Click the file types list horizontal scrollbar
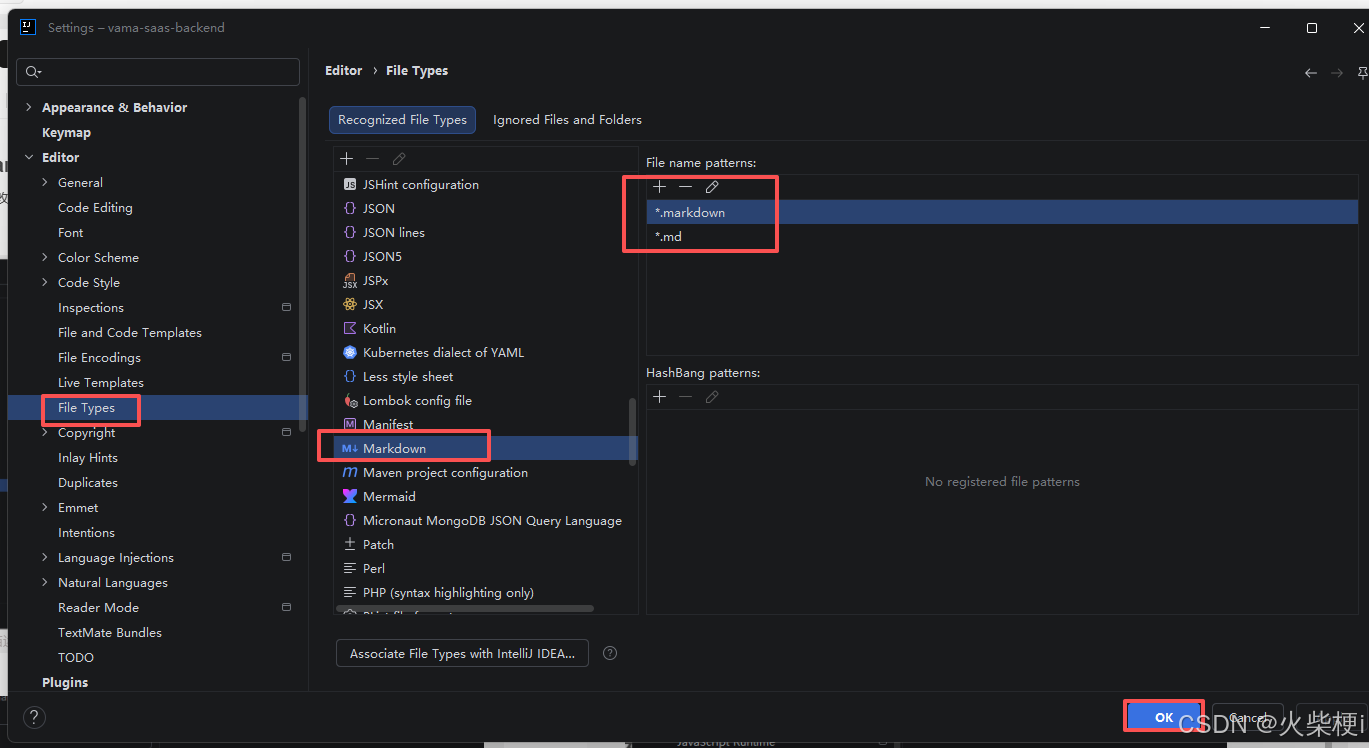The width and height of the screenshot is (1369, 748). [x=465, y=608]
